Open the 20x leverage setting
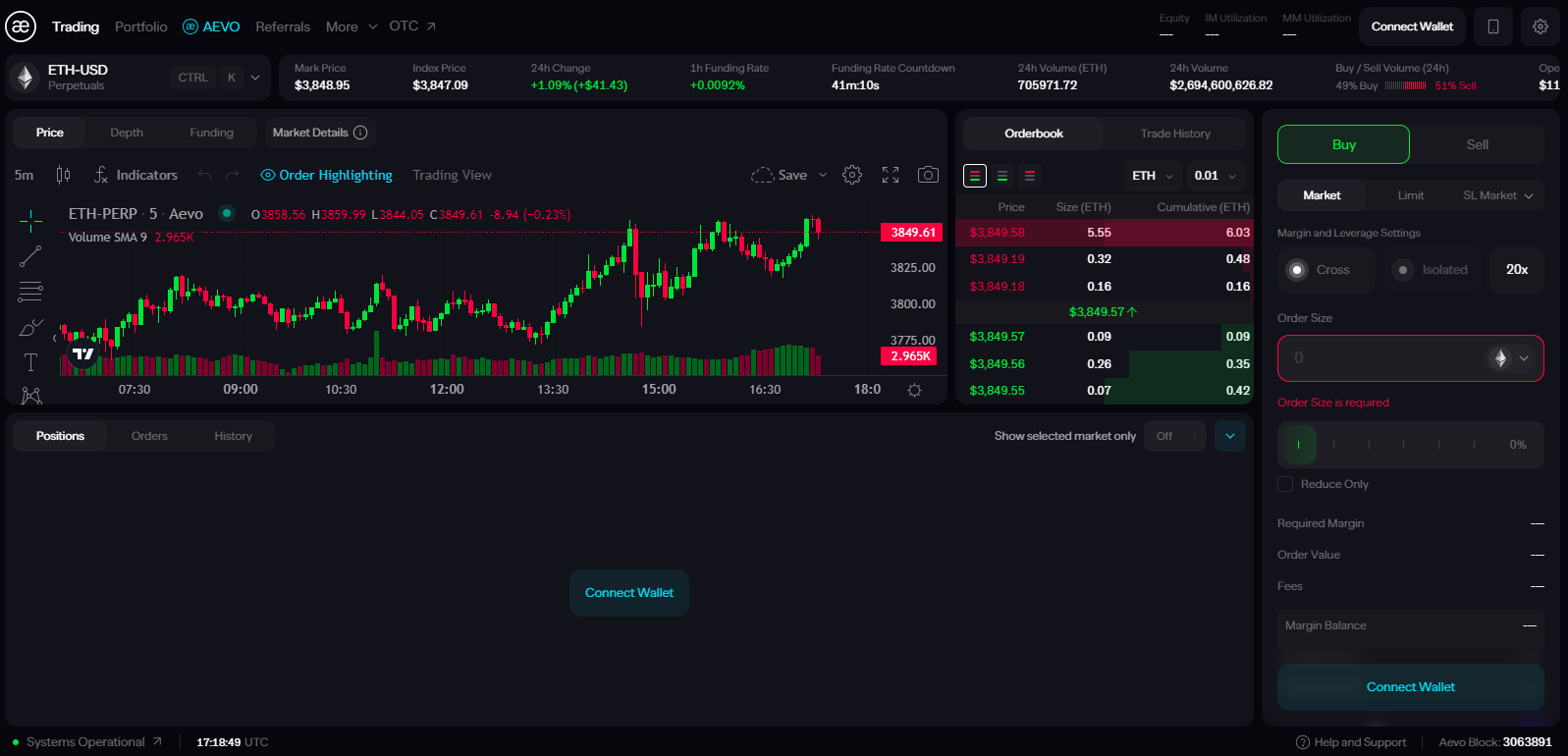 [x=1517, y=270]
